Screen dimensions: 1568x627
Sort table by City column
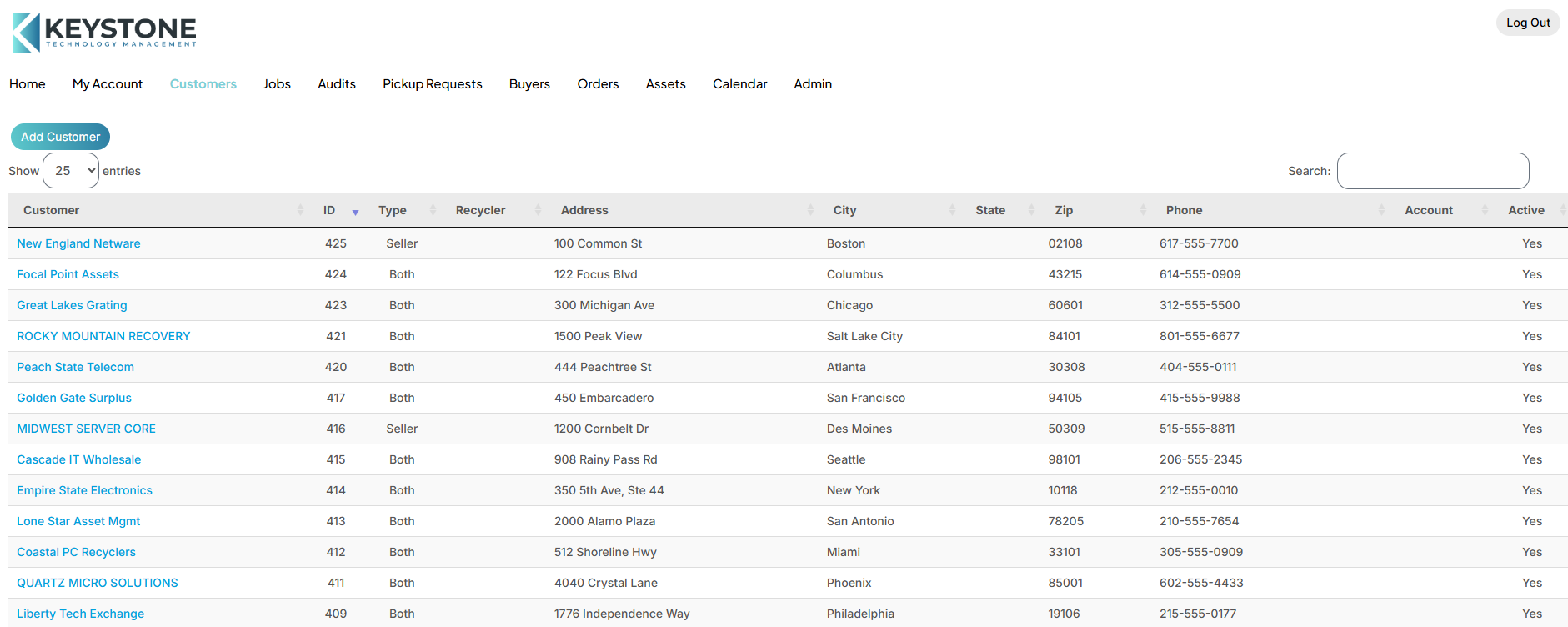coord(844,211)
